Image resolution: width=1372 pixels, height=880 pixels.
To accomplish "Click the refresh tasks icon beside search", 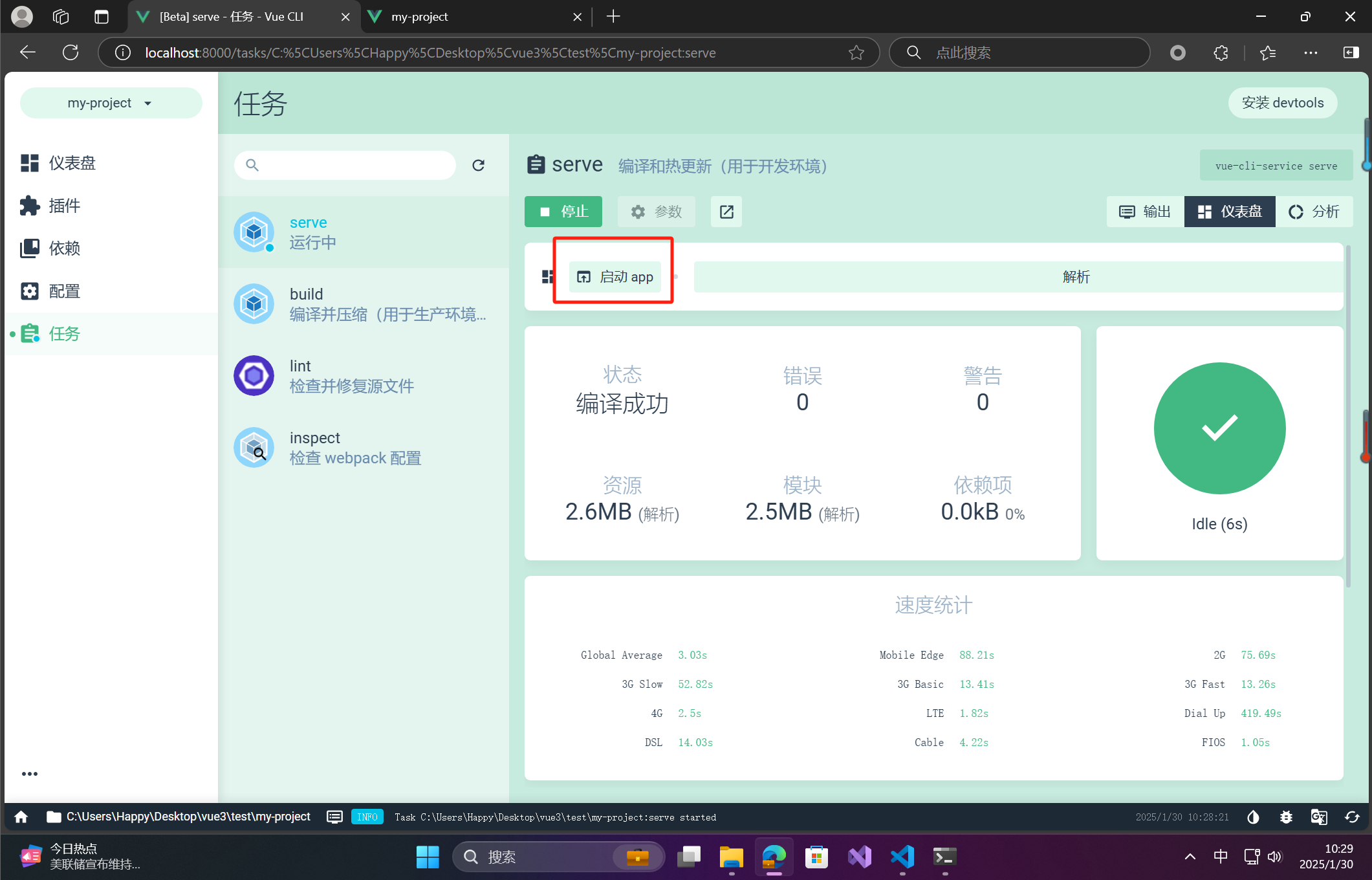I will [478, 165].
